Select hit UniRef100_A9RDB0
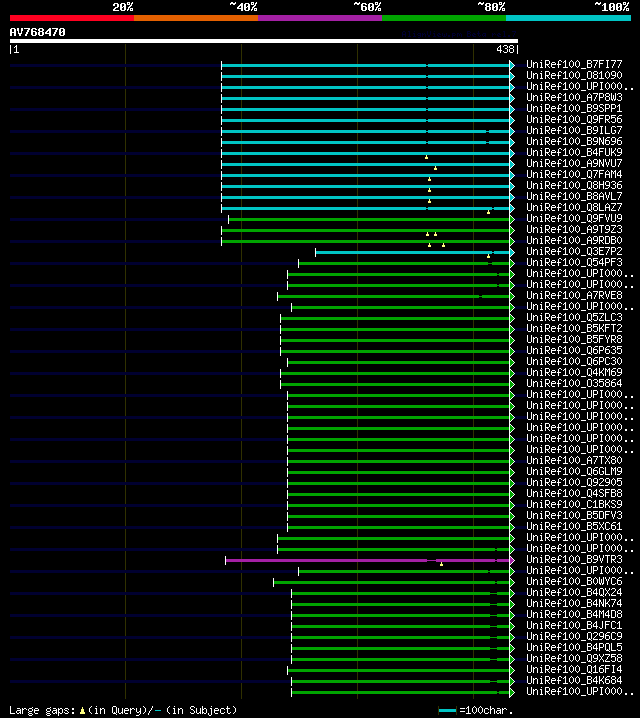Image resolution: width=640 pixels, height=718 pixels. (x=574, y=240)
